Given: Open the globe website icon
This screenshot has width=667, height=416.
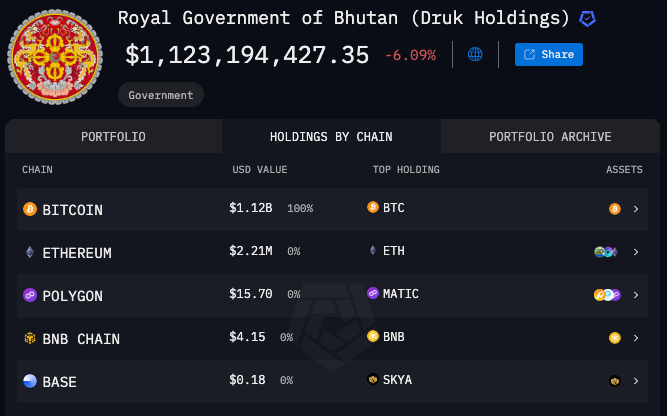Looking at the screenshot, I should pyautogui.click(x=475, y=54).
